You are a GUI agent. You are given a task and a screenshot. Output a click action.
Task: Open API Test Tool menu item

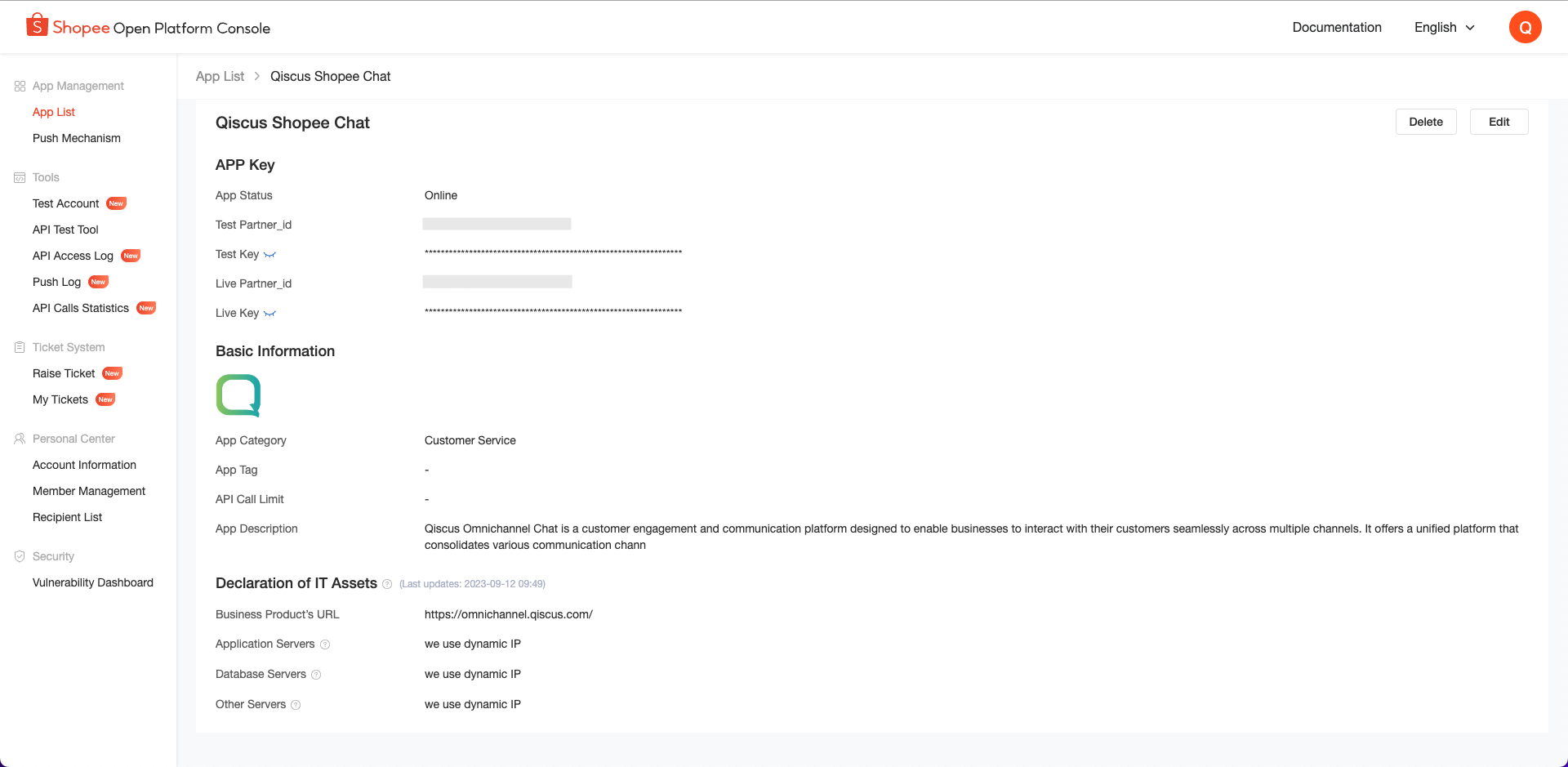coord(65,230)
